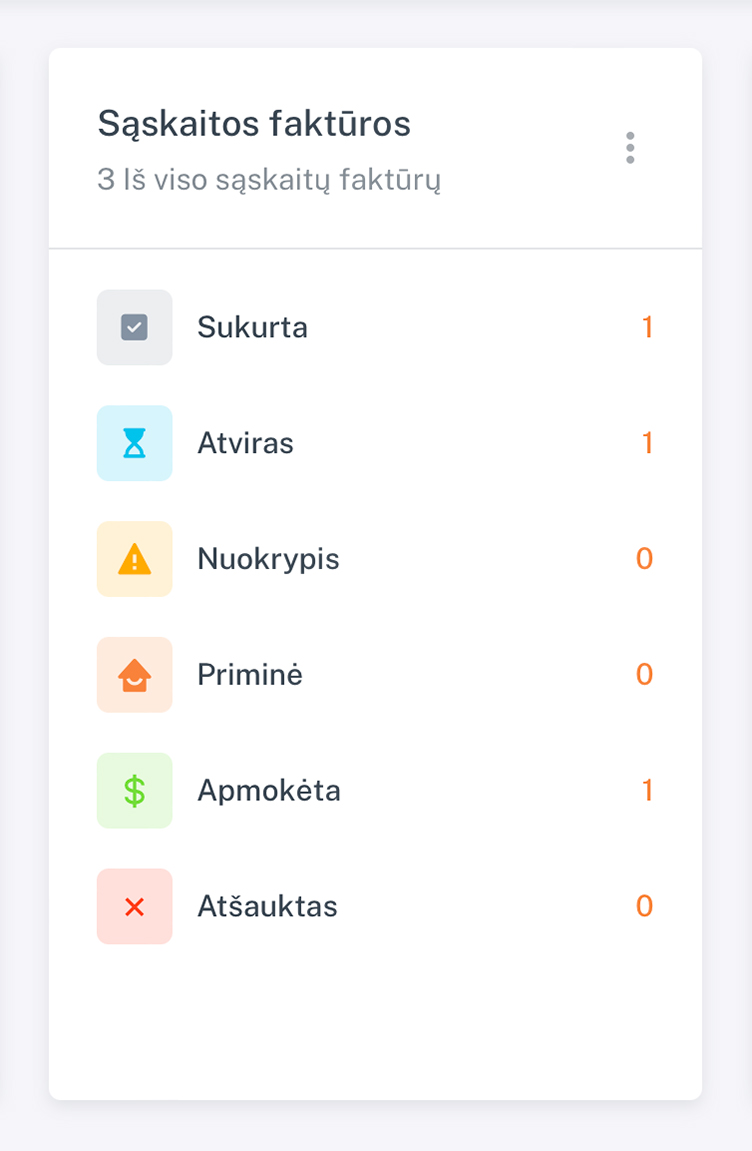Click the red X Atšauktas icon

[x=134, y=907]
